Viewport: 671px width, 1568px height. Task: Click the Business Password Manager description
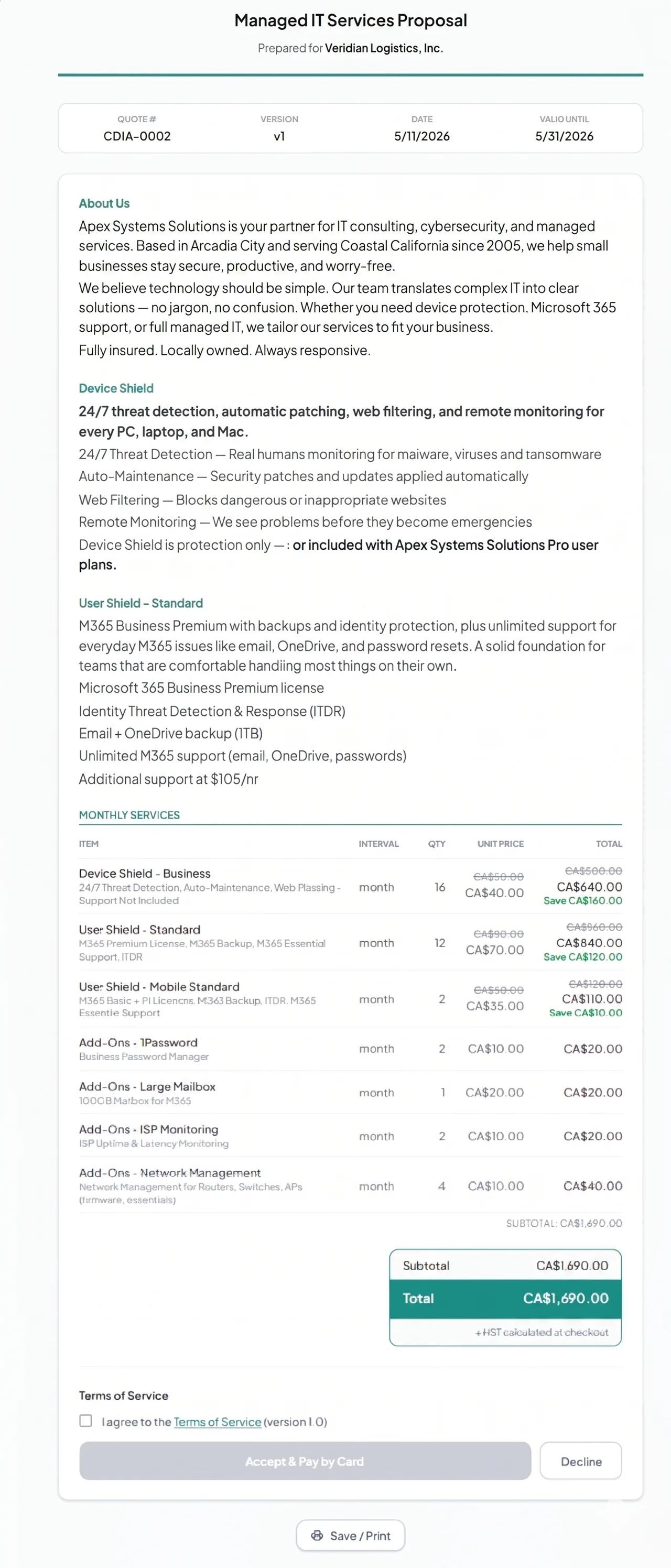144,1057
